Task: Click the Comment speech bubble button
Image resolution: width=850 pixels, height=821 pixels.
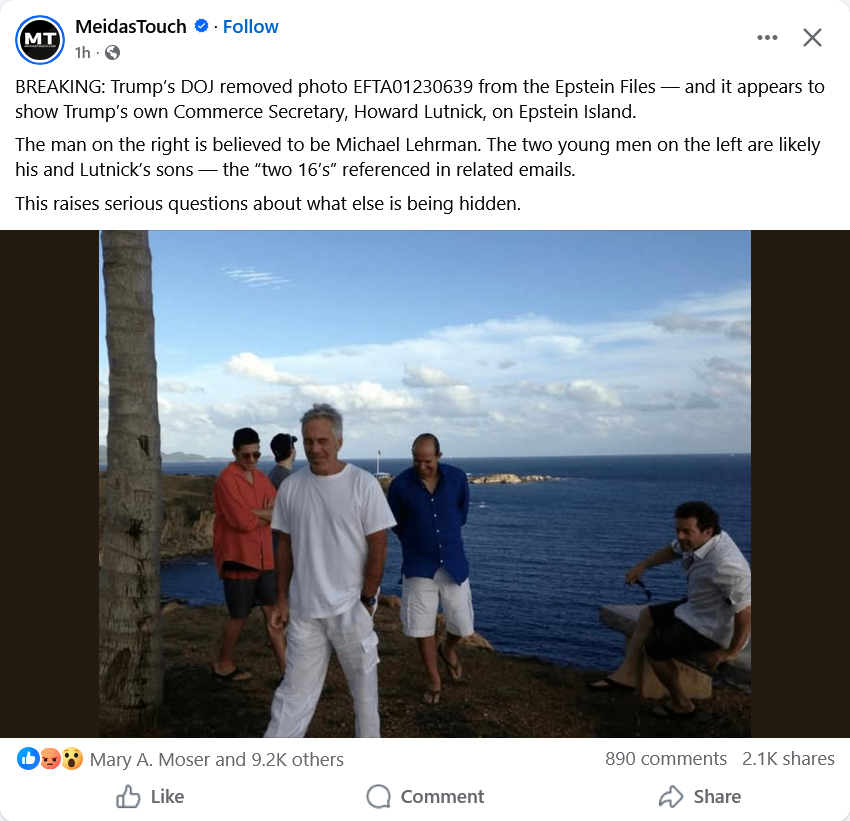Action: pos(425,796)
